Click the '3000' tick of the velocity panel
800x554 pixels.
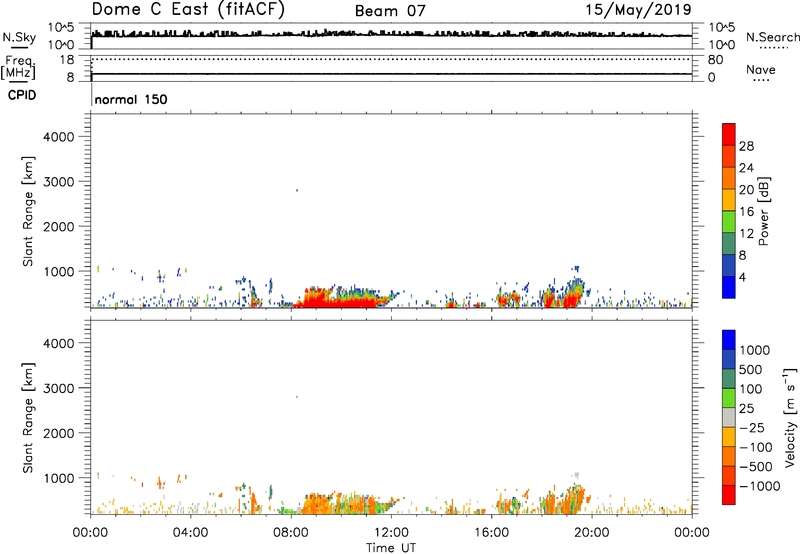pyautogui.click(x=58, y=388)
